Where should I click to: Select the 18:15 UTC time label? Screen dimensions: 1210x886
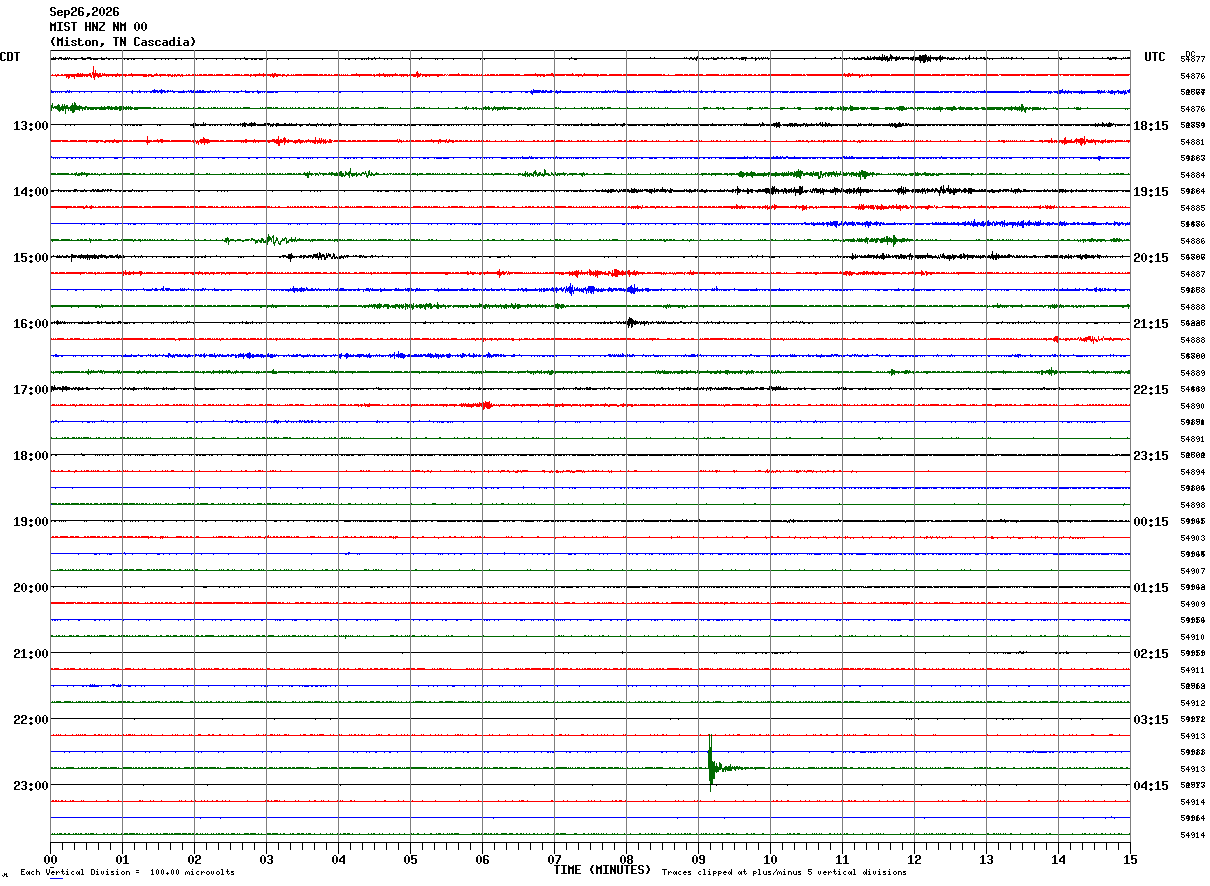tap(1151, 126)
